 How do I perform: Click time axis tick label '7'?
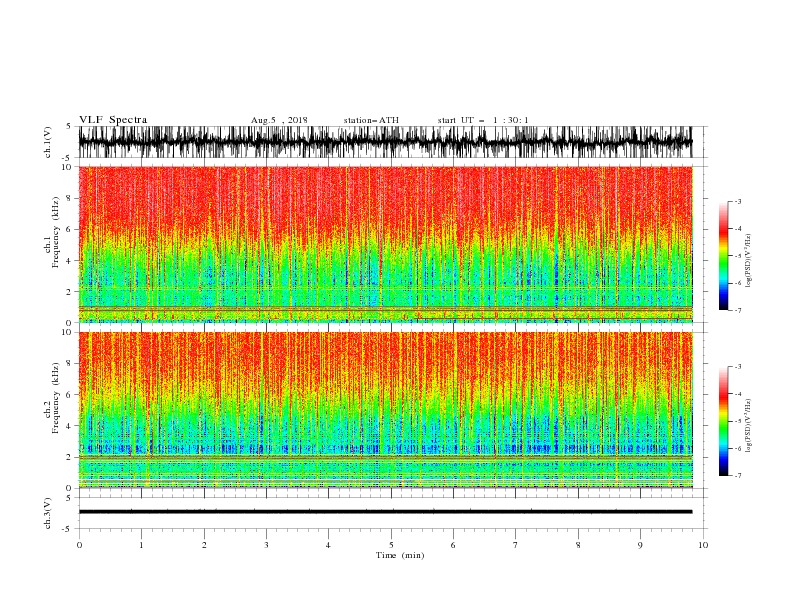(516, 545)
